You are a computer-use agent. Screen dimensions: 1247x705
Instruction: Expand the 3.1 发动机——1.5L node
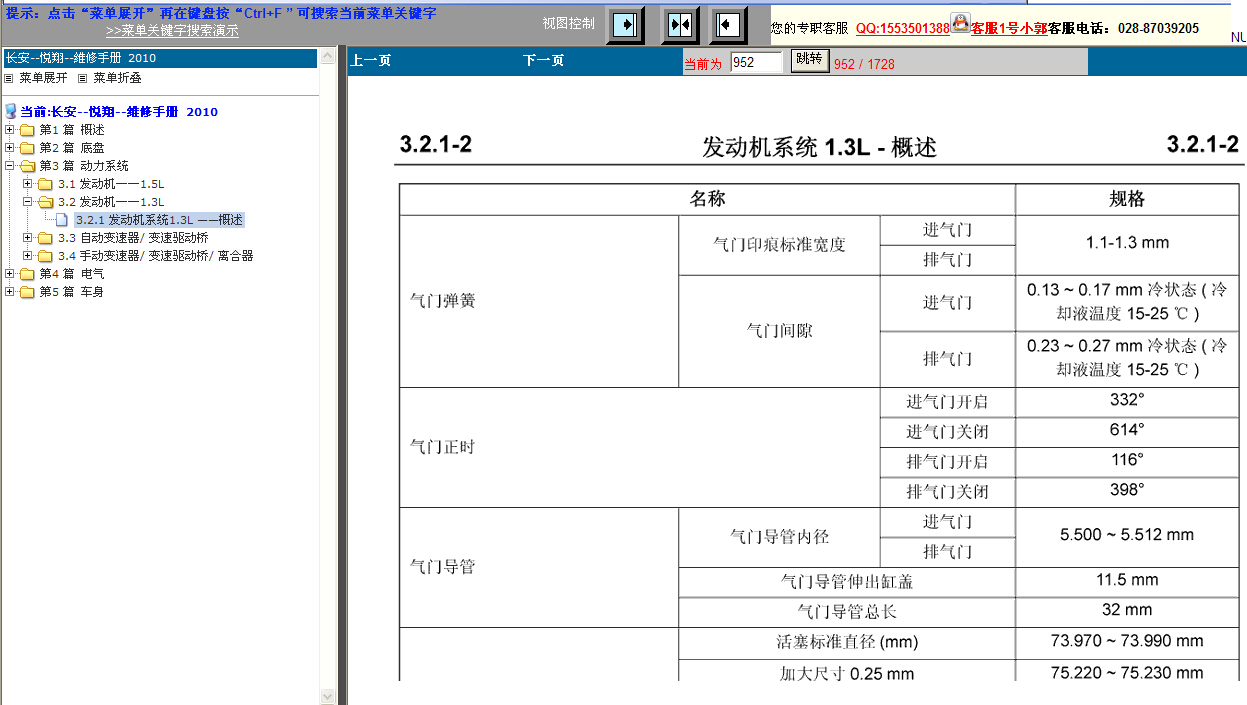point(28,184)
